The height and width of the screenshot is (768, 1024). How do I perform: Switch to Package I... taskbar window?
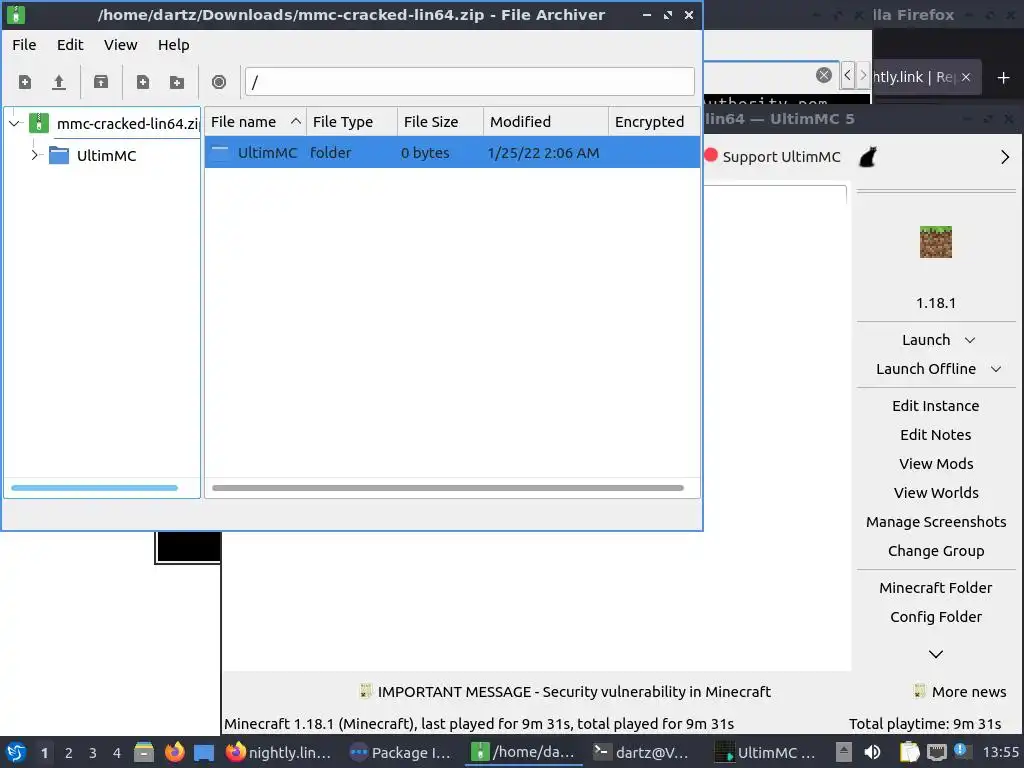coord(400,753)
